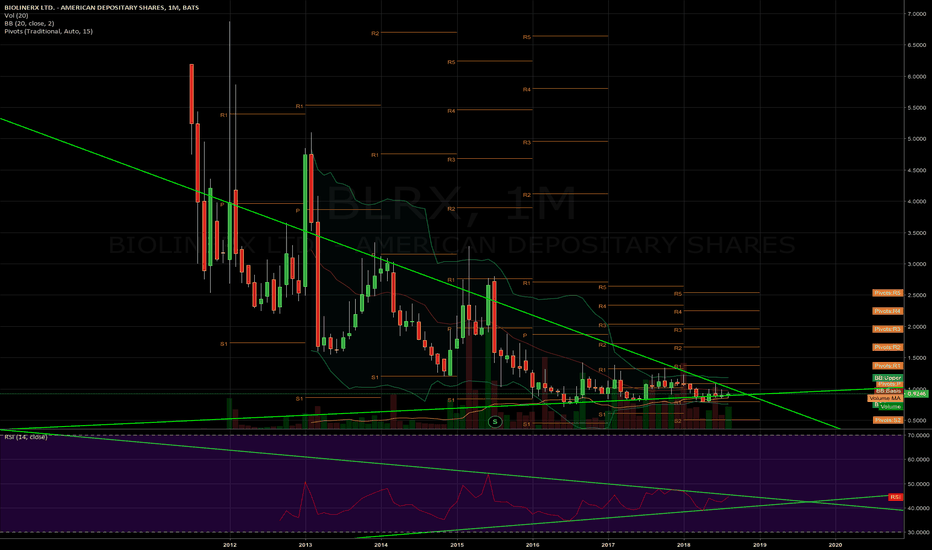
Task: Click the 2016 year label on time axis
Action: click(533, 544)
